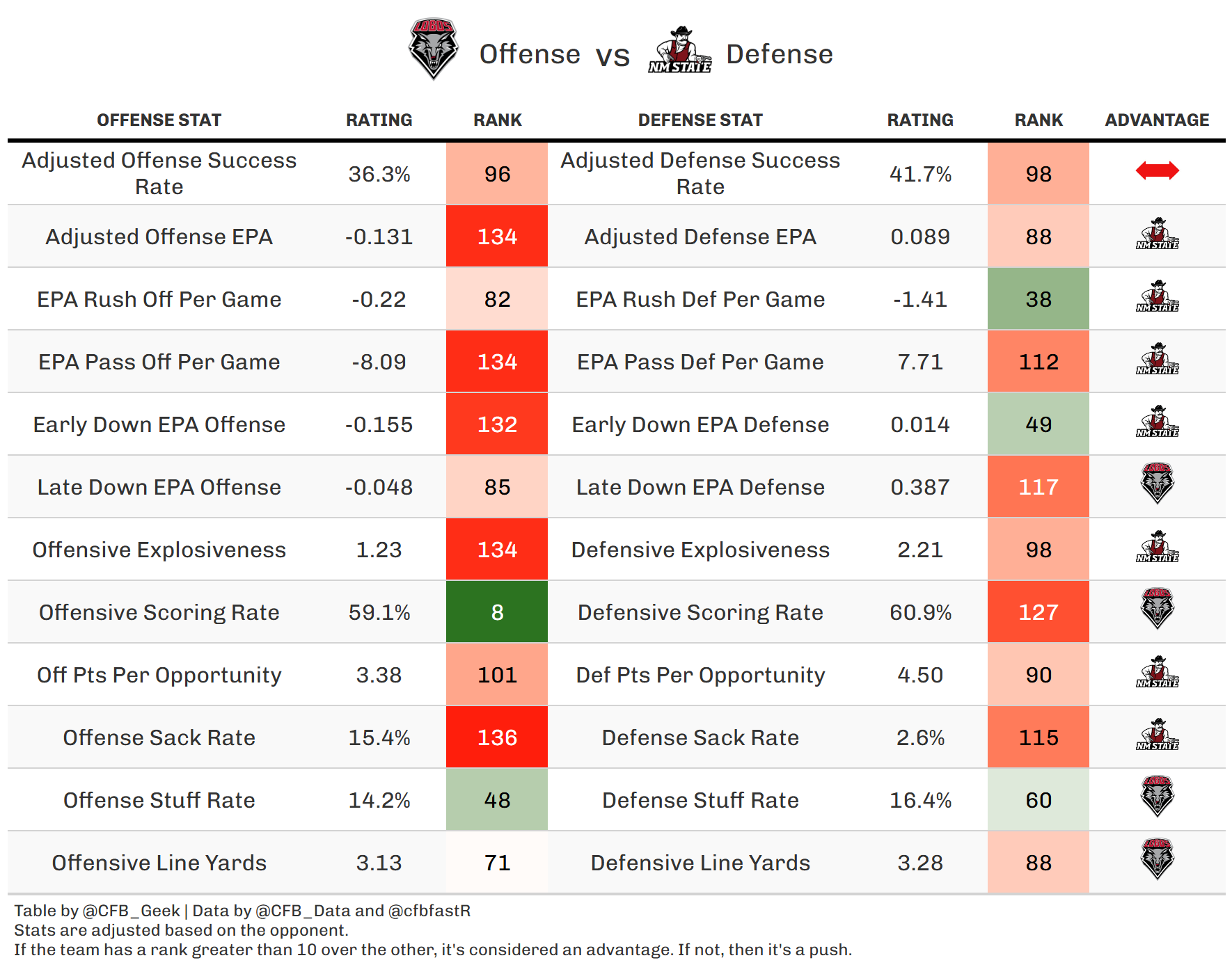Screen dimensions: 1232x974
Task: Click the OFFENSE STAT column header
Action: [159, 120]
